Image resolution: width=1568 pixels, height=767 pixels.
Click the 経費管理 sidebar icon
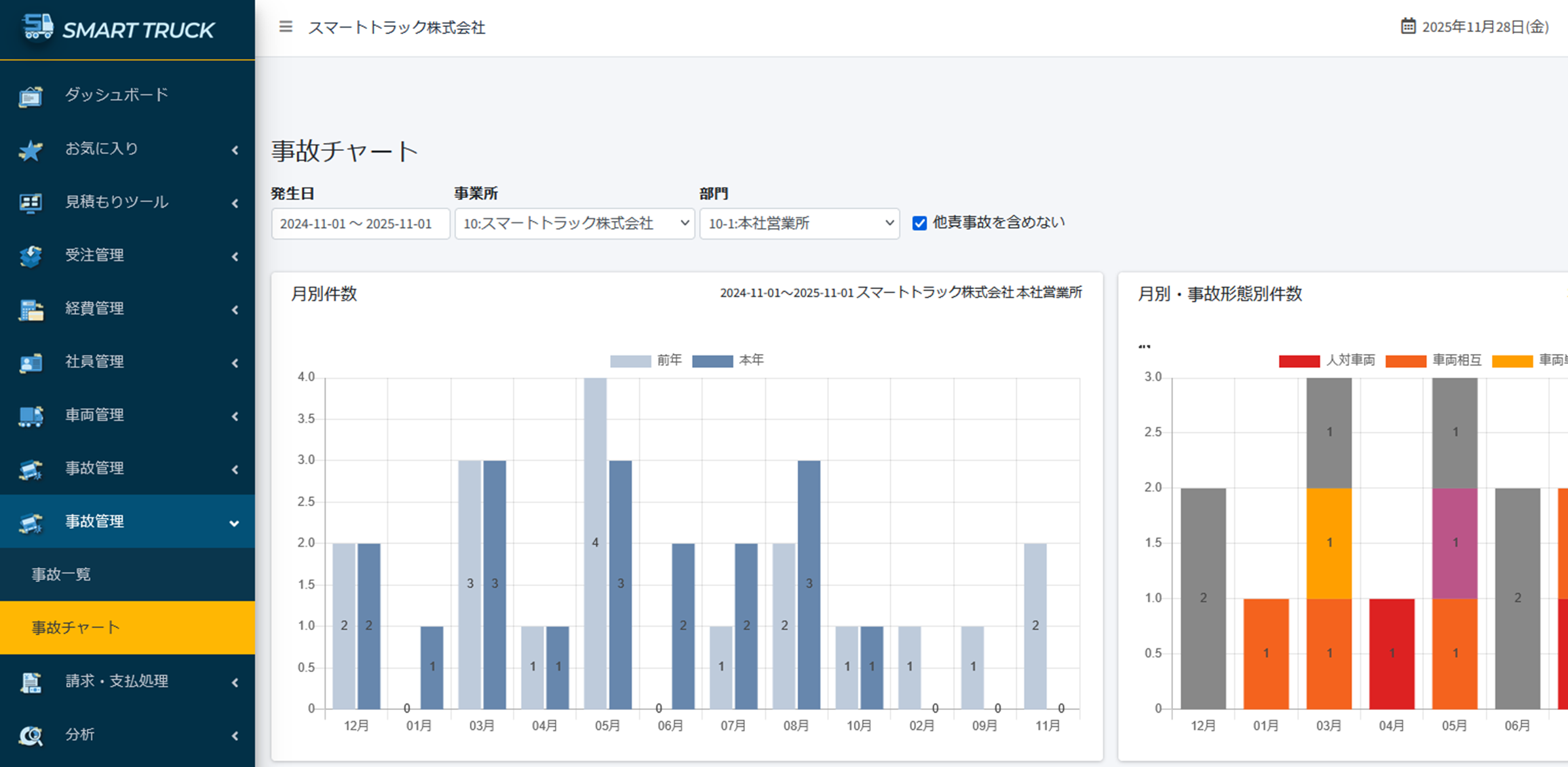pos(30,309)
